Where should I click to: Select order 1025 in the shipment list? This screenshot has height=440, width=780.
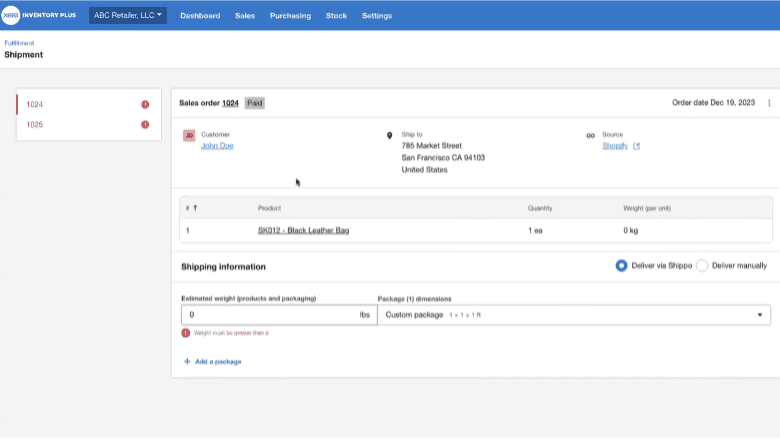[x=36, y=125]
